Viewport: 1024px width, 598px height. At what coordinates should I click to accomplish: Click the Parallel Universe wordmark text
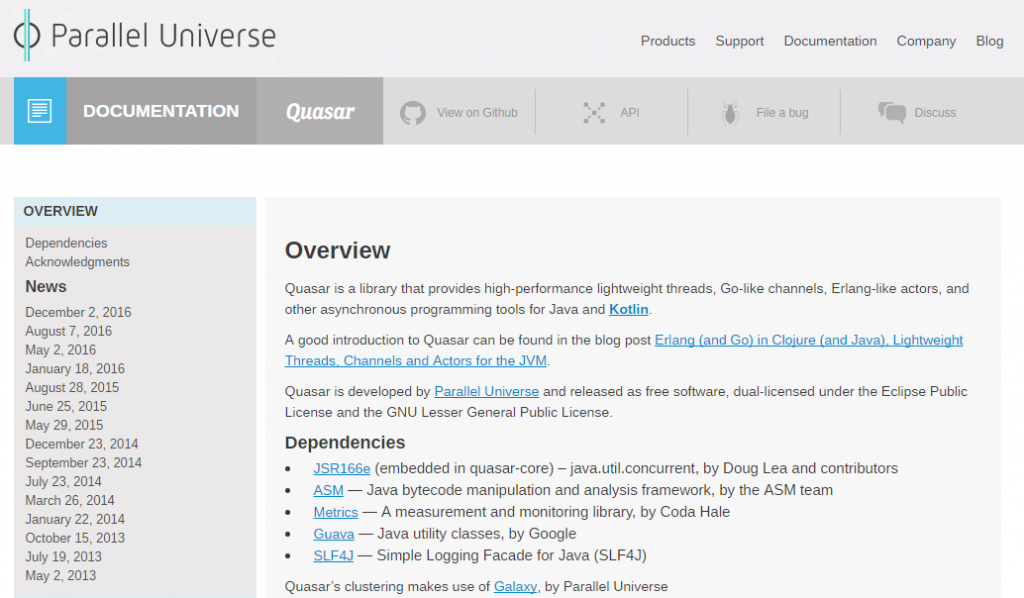point(163,36)
